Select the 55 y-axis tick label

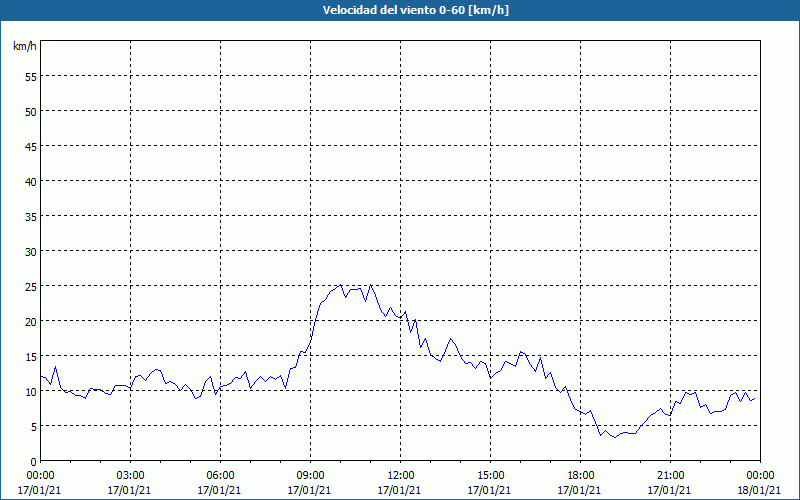click(x=31, y=77)
